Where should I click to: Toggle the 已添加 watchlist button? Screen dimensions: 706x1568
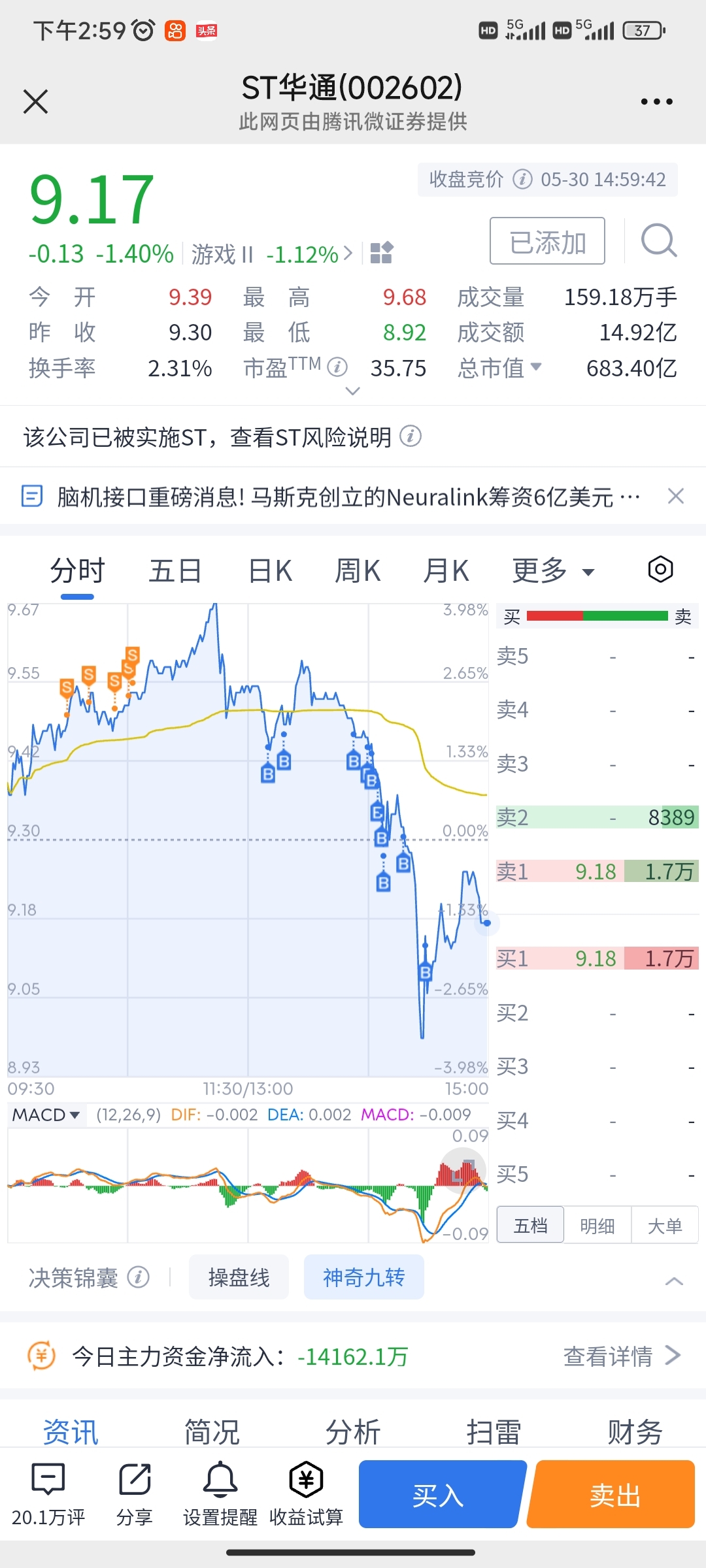coord(547,241)
